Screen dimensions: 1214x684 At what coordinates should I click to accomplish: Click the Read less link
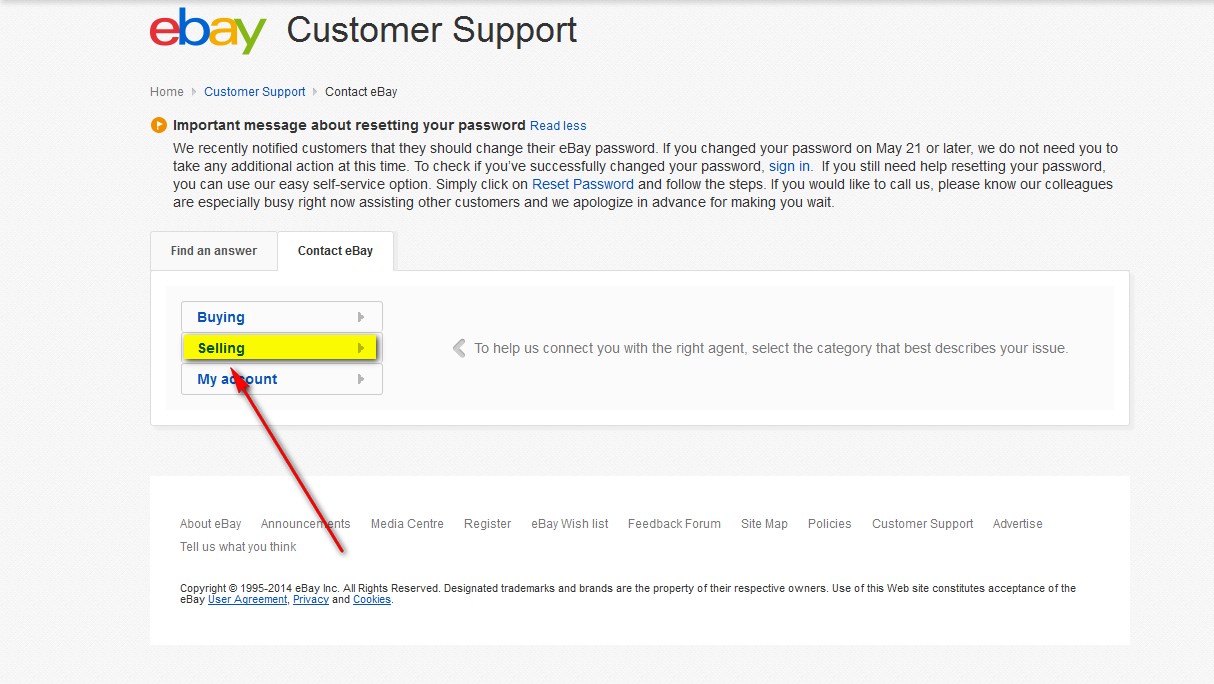[x=557, y=125]
